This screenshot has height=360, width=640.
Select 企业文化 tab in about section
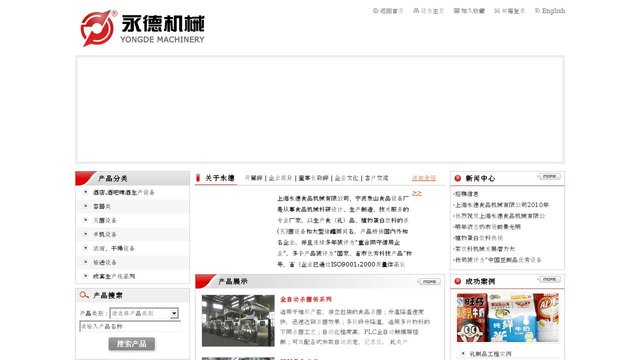pos(346,178)
